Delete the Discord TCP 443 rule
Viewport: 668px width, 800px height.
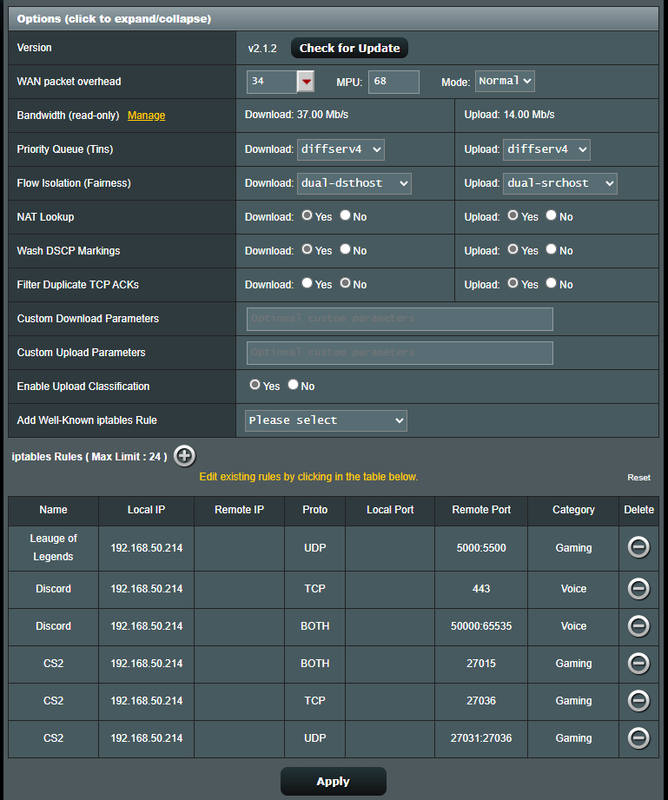[638, 589]
